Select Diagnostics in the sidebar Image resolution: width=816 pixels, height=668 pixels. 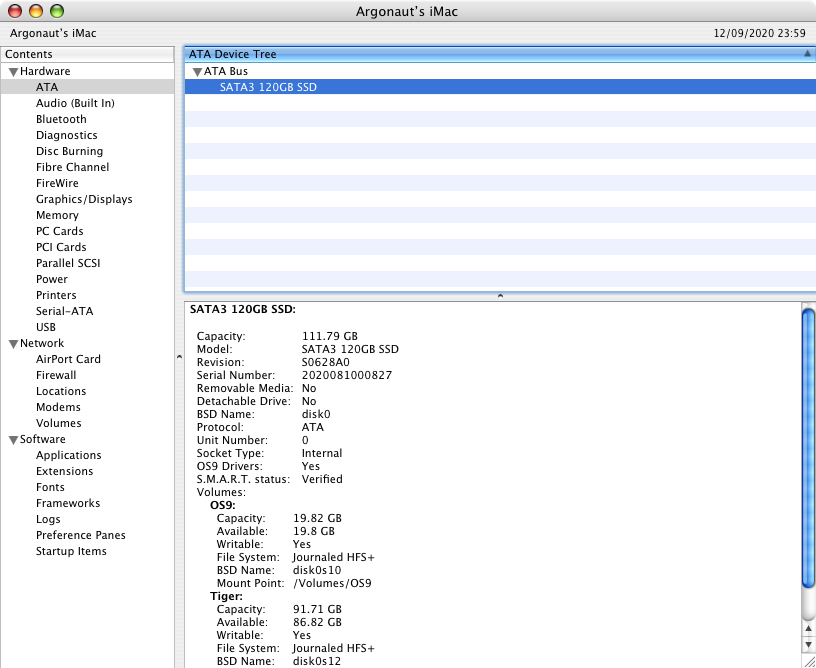click(67, 135)
